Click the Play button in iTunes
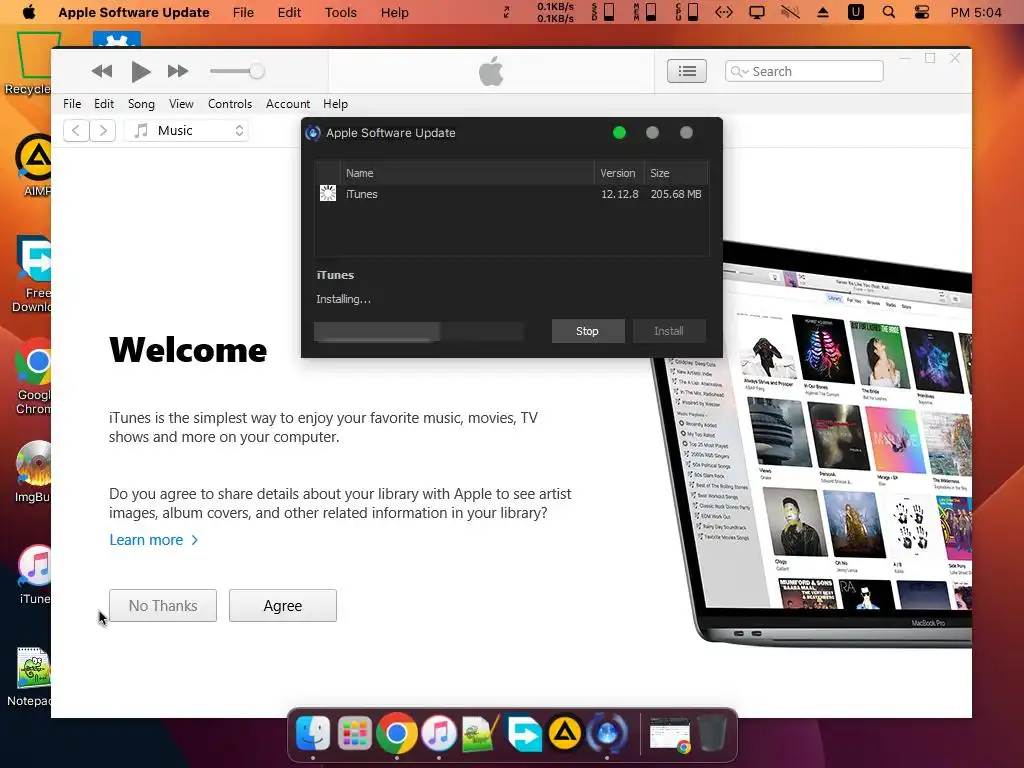 pos(140,71)
